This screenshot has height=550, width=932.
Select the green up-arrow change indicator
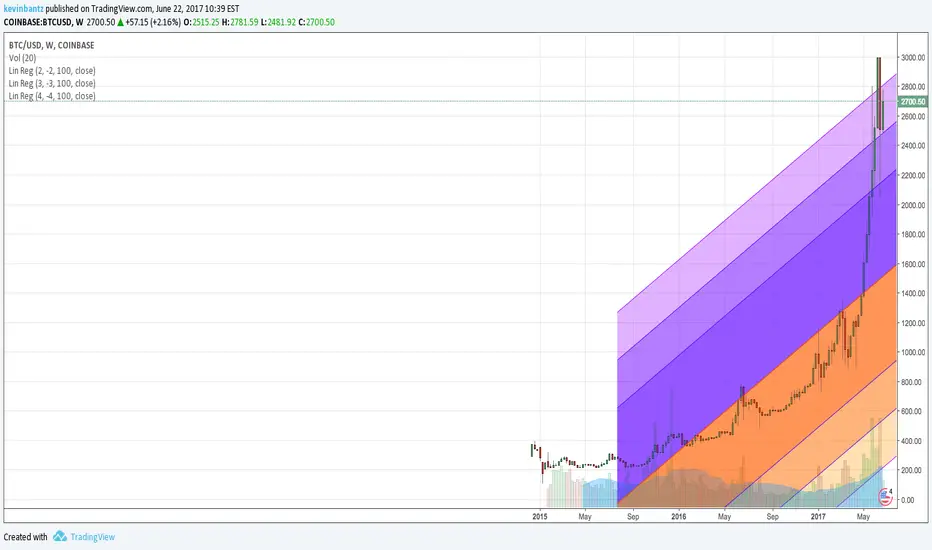pos(121,22)
